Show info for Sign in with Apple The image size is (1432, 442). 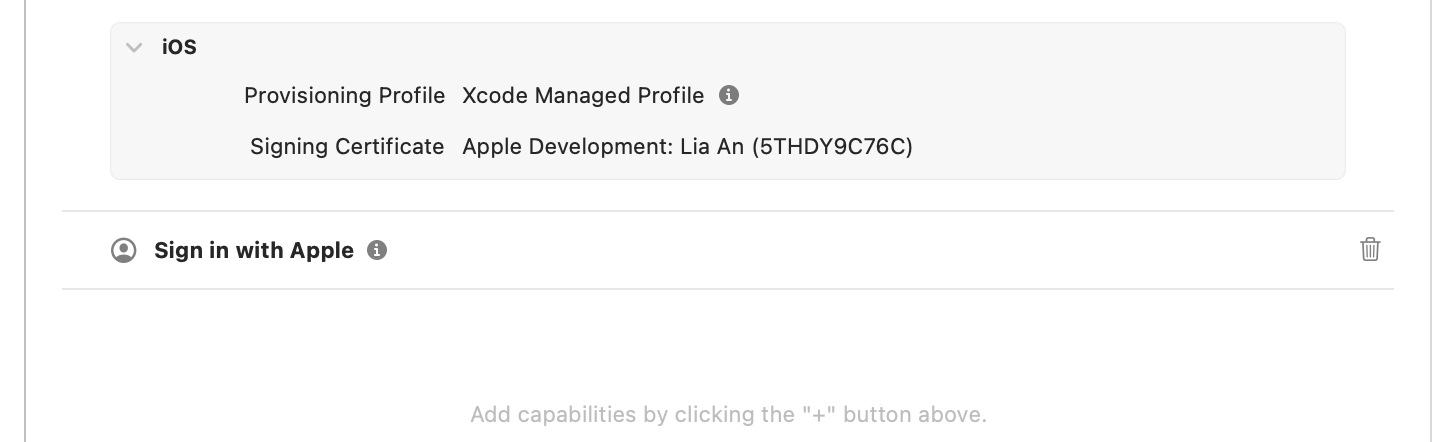tap(377, 250)
